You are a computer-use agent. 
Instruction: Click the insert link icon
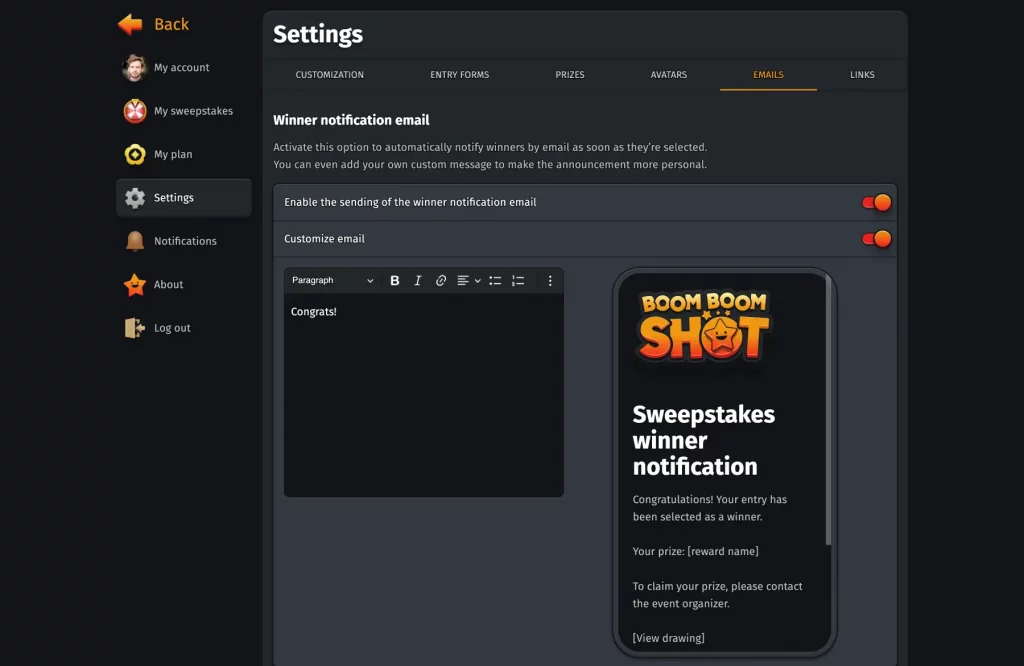(x=441, y=281)
